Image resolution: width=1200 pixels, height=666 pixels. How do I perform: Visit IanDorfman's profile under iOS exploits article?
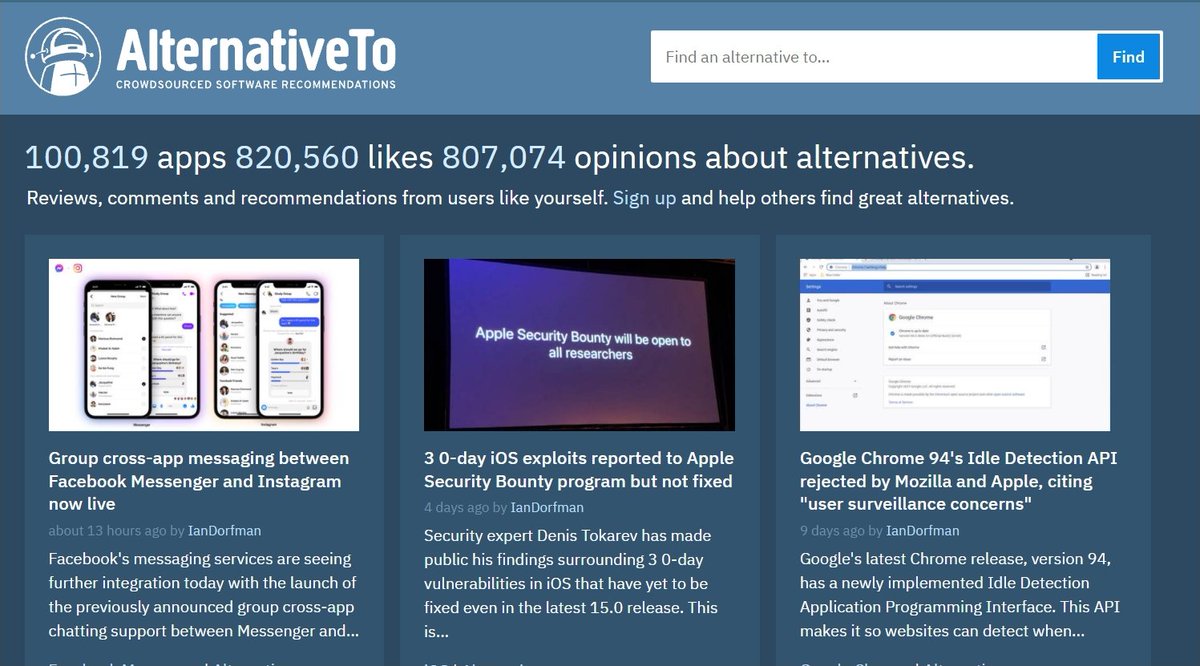point(547,508)
